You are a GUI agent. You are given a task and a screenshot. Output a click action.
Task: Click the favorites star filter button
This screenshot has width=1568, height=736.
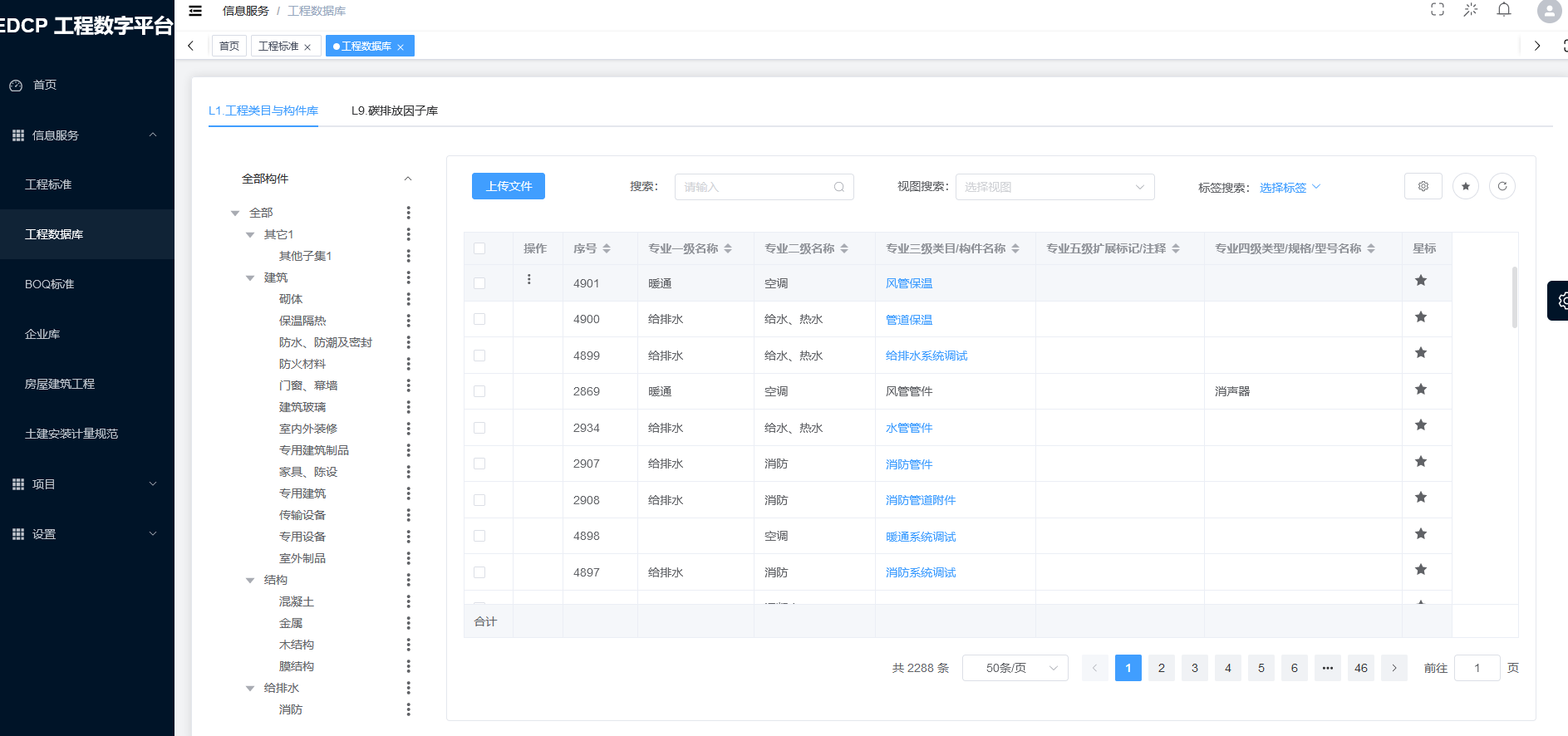point(1466,186)
